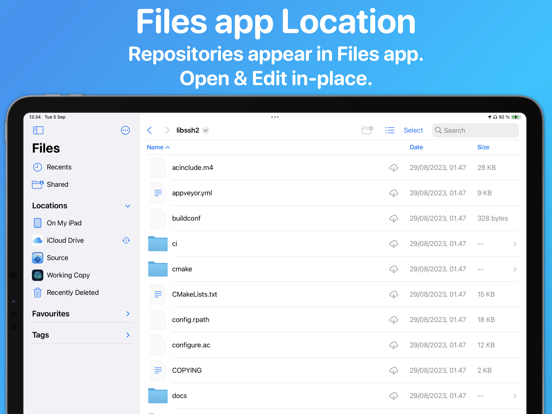Go back with the left chevron
Screen dimensions: 552x414
pyautogui.click(x=150, y=130)
